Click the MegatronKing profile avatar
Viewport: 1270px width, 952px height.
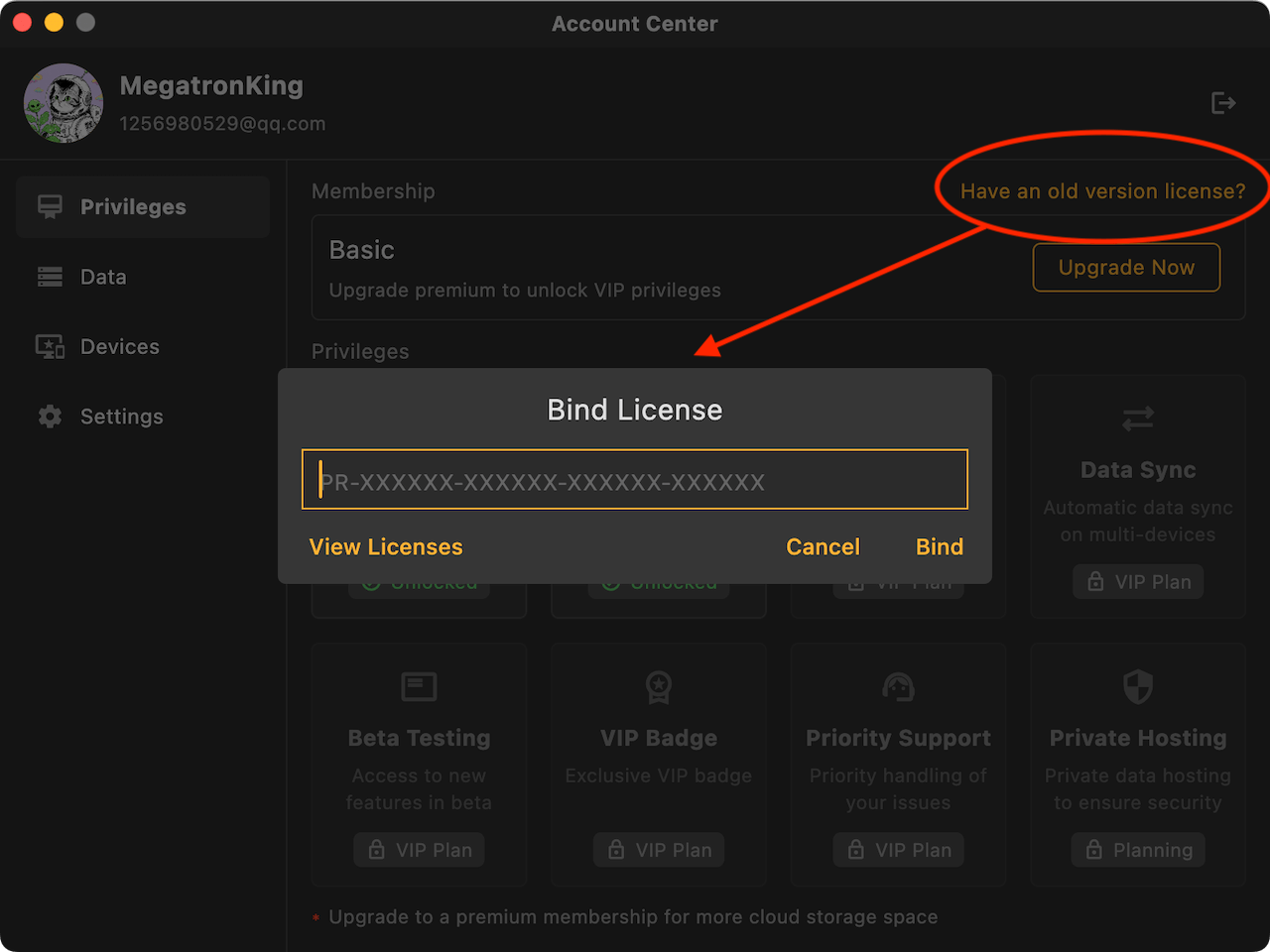(x=63, y=103)
